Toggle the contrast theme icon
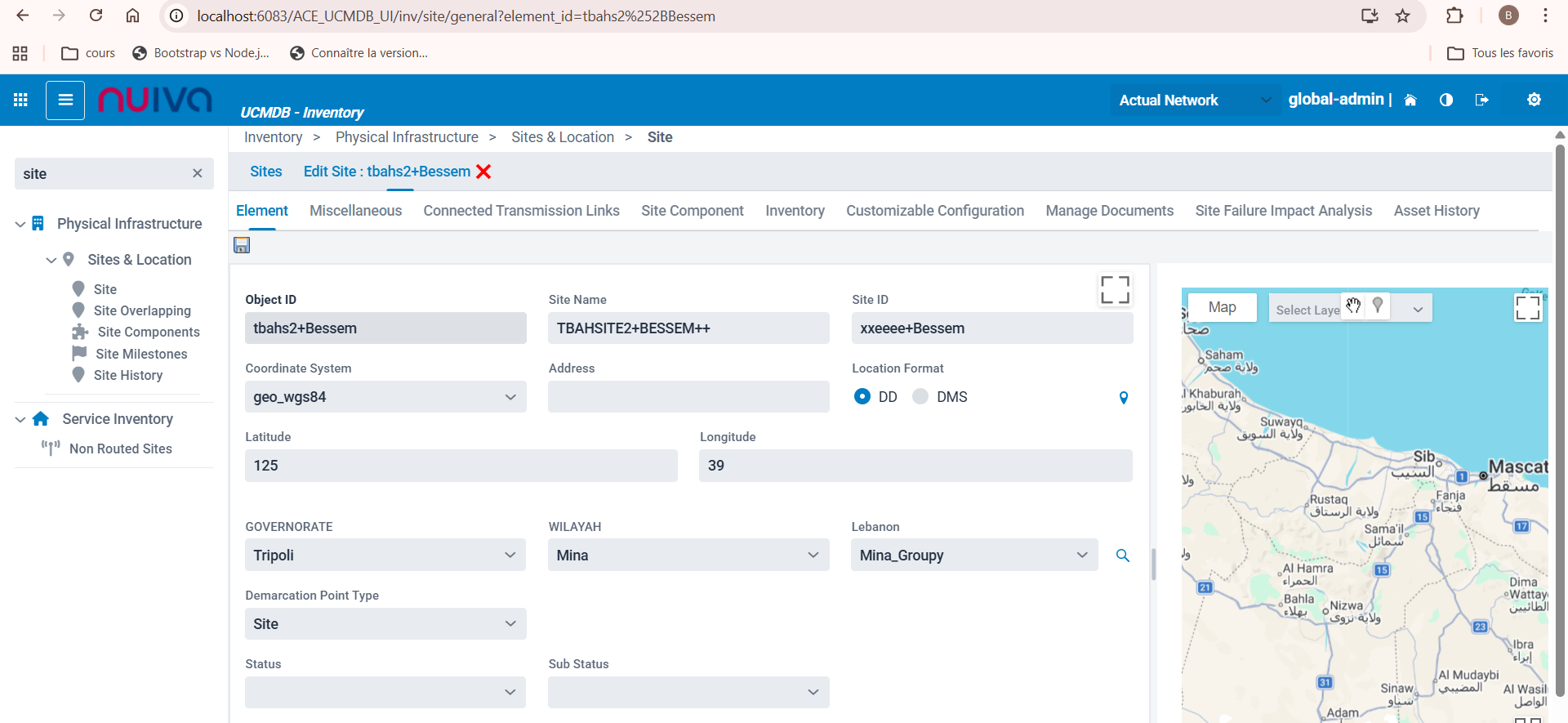This screenshot has width=1568, height=723. (1446, 100)
